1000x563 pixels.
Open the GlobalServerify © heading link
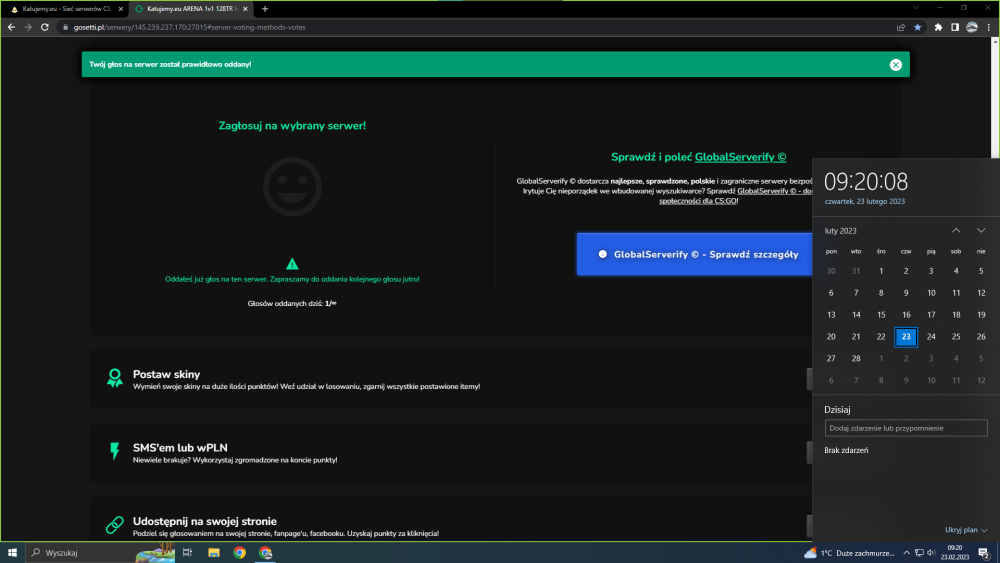point(740,157)
